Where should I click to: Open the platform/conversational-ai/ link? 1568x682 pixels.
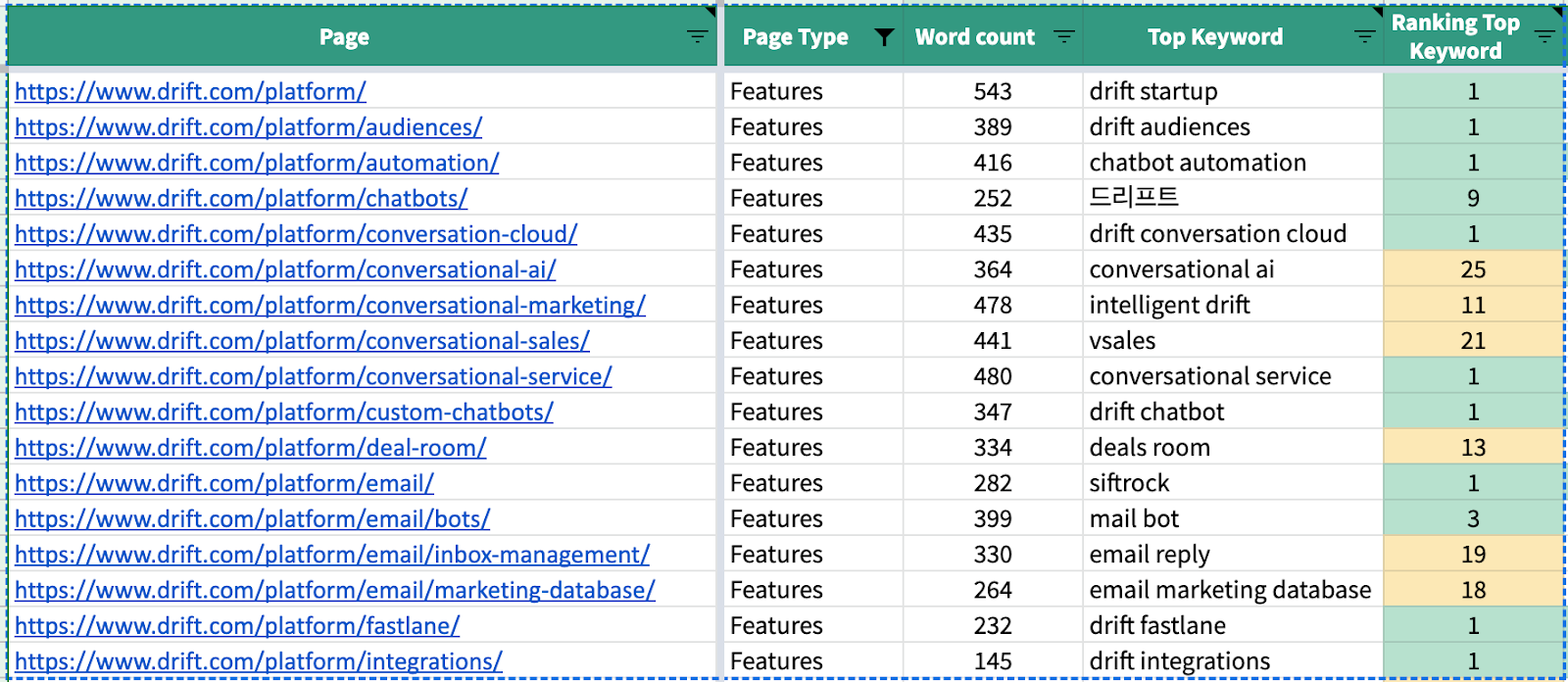pyautogui.click(x=285, y=269)
